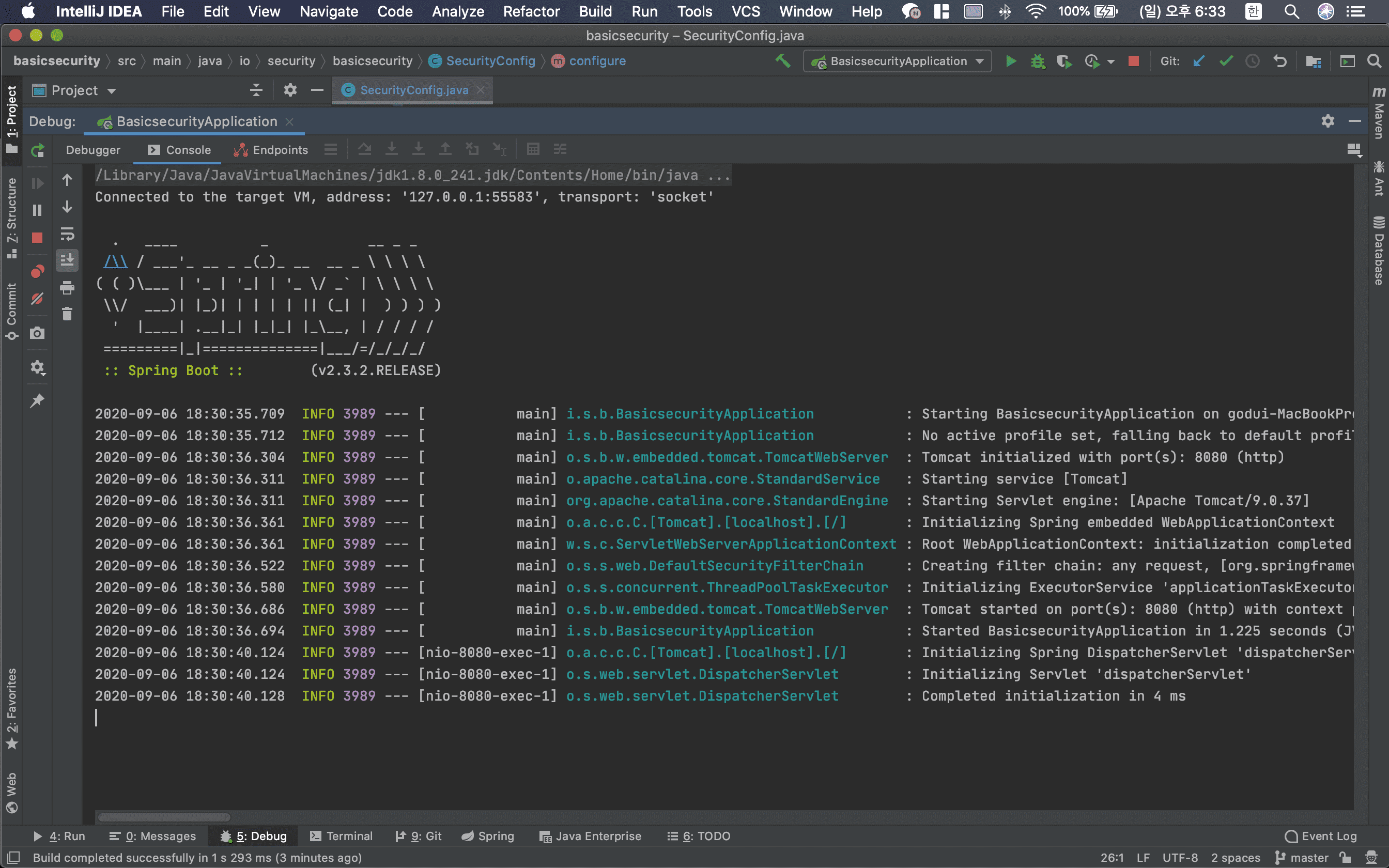Clear all console output
This screenshot has width=1389, height=868.
pyautogui.click(x=67, y=314)
